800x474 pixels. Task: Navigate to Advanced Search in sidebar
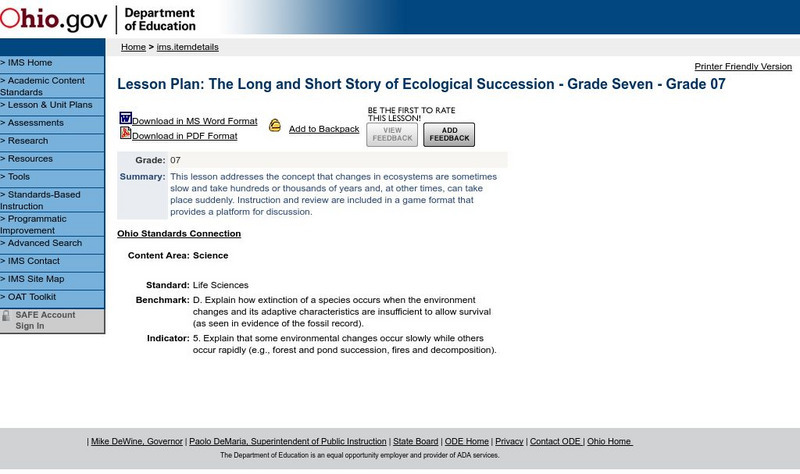43,243
